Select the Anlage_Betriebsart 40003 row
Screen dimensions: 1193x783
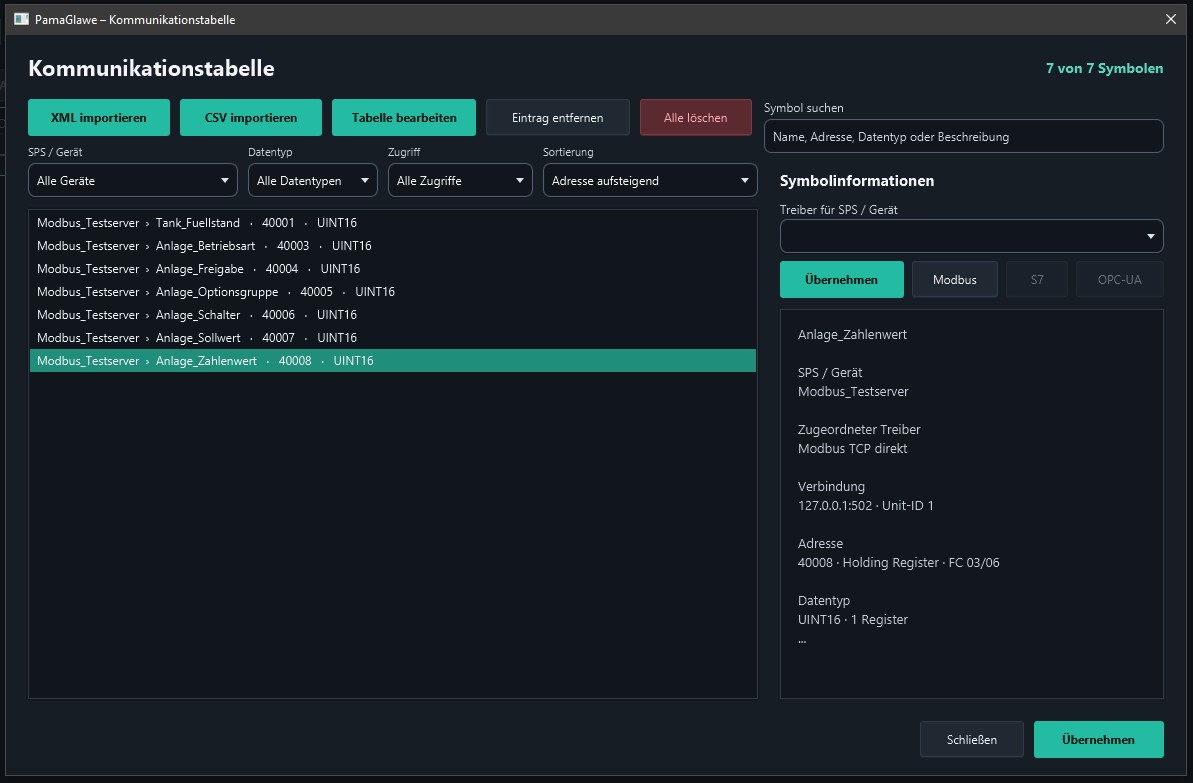pos(393,246)
